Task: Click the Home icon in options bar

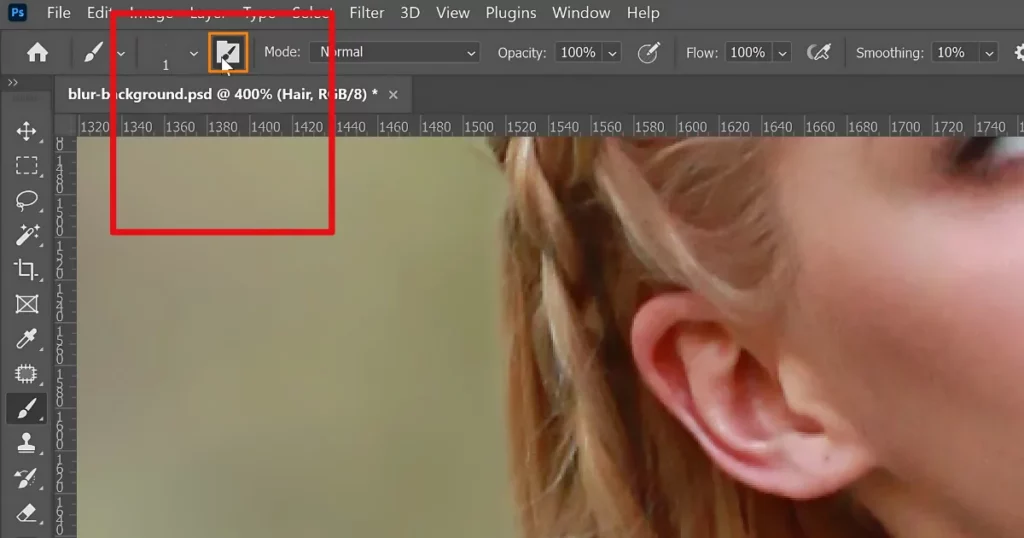Action: [37, 52]
